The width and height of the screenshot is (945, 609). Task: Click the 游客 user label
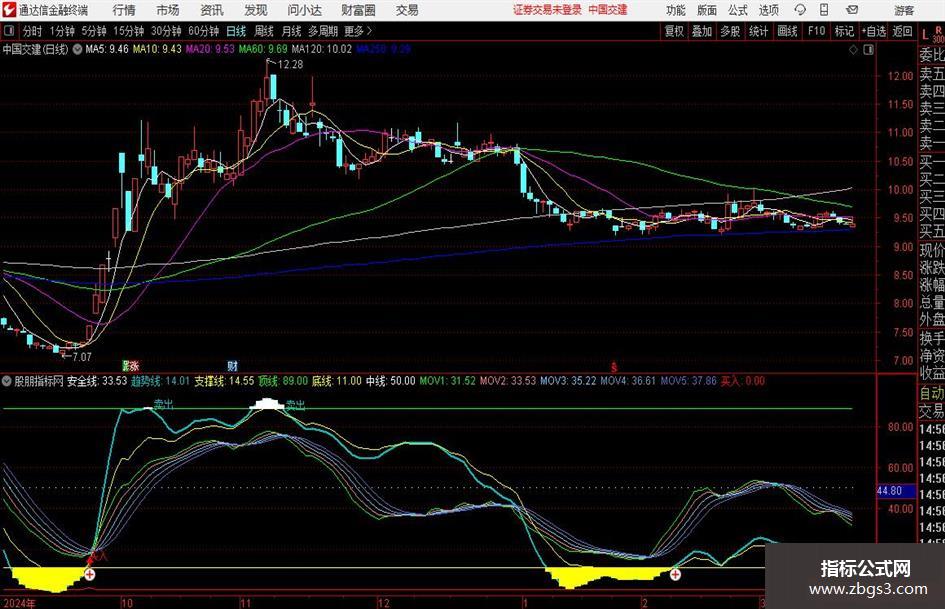[904, 10]
